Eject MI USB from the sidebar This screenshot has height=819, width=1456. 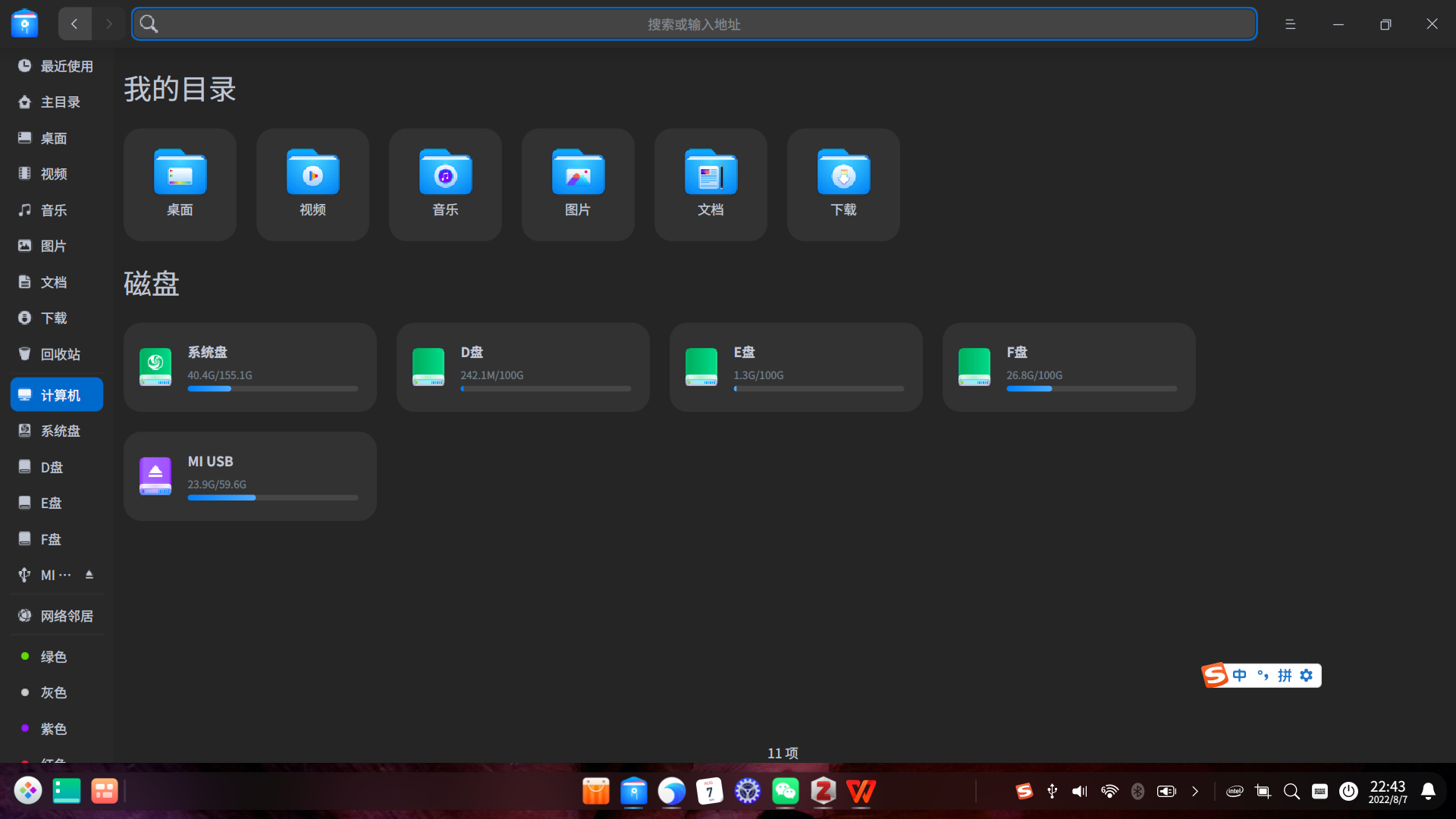pos(89,575)
